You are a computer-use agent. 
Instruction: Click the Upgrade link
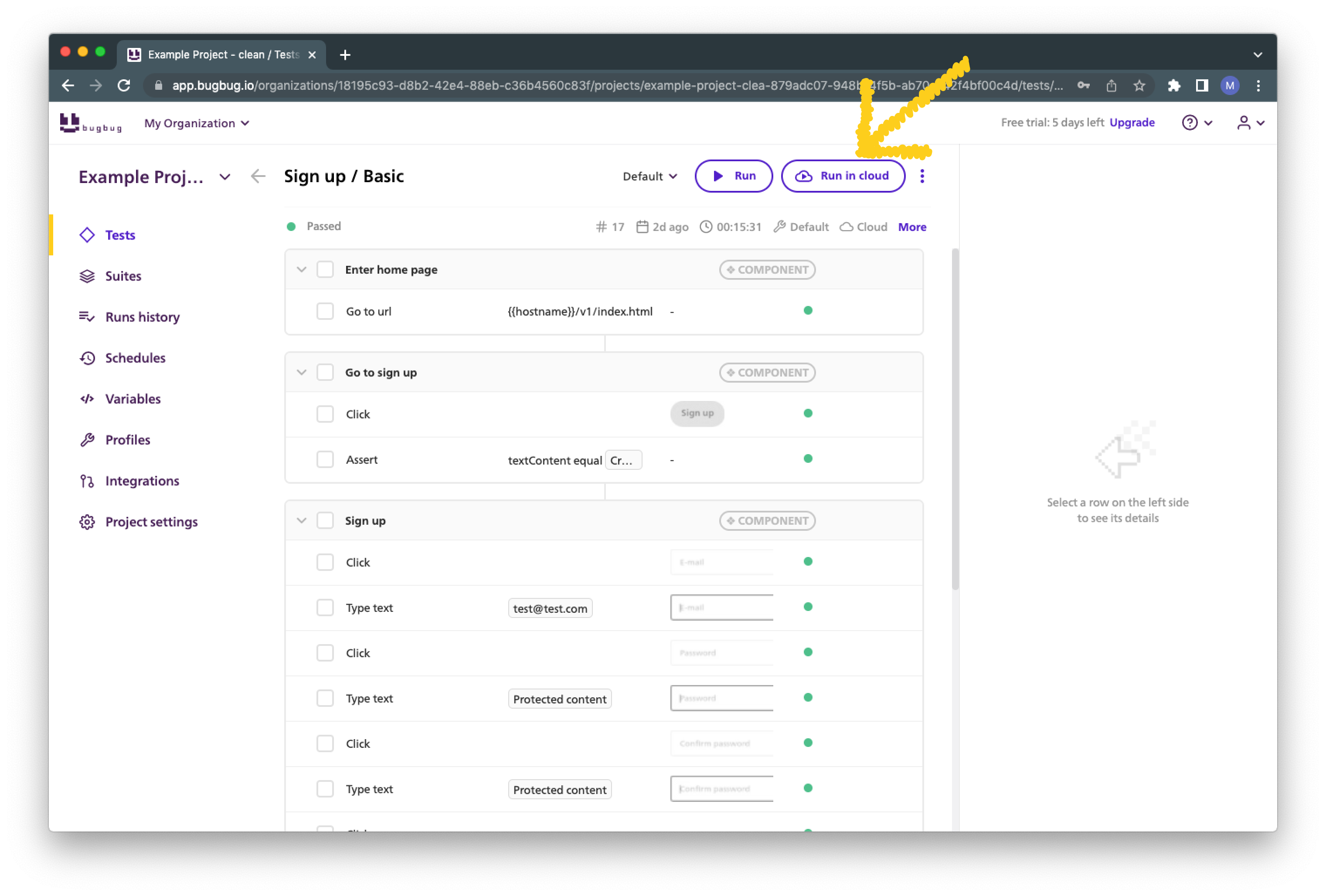(x=1132, y=122)
